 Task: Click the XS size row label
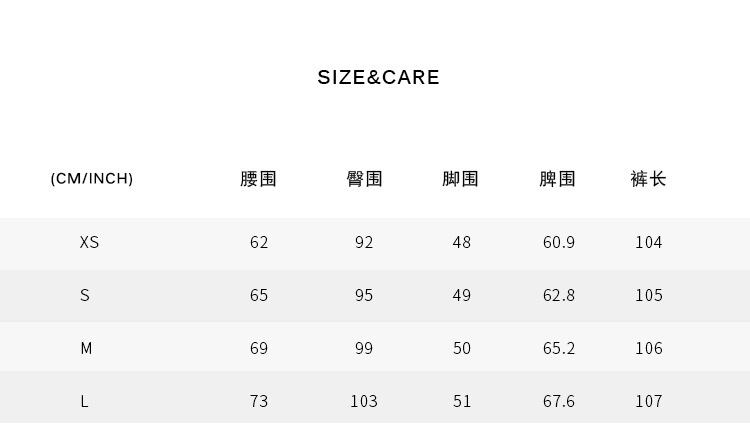tap(89, 242)
